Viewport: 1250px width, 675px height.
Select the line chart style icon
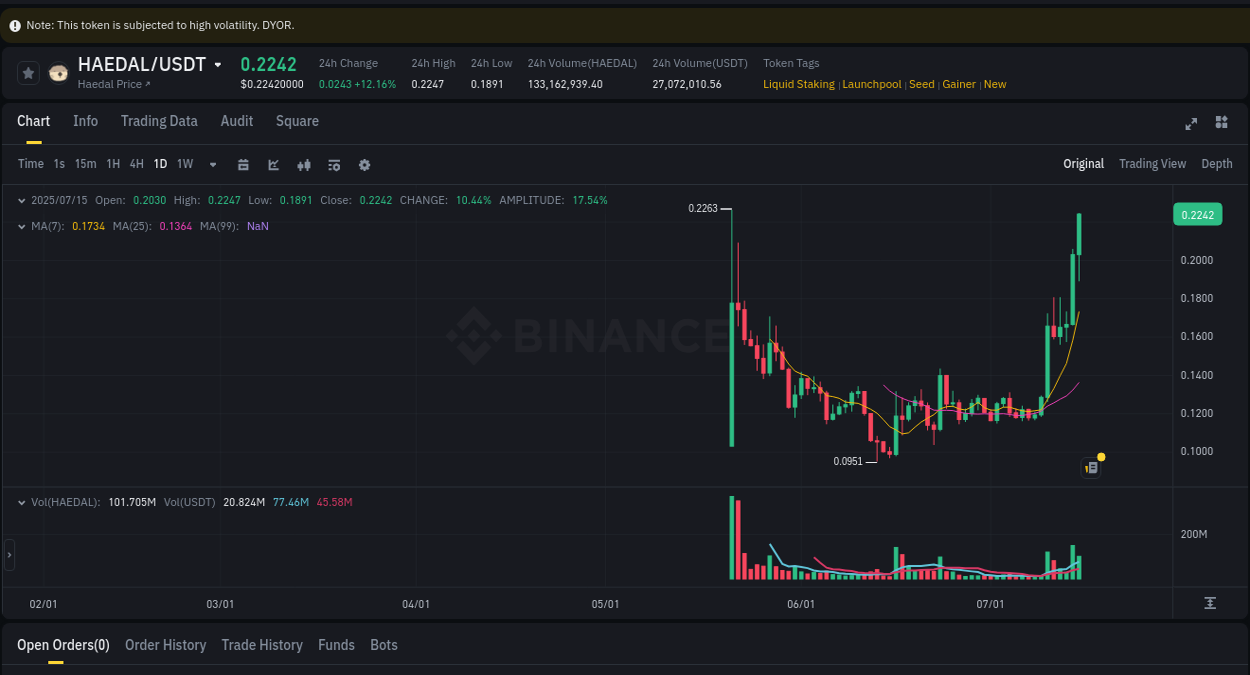pyautogui.click(x=273, y=164)
